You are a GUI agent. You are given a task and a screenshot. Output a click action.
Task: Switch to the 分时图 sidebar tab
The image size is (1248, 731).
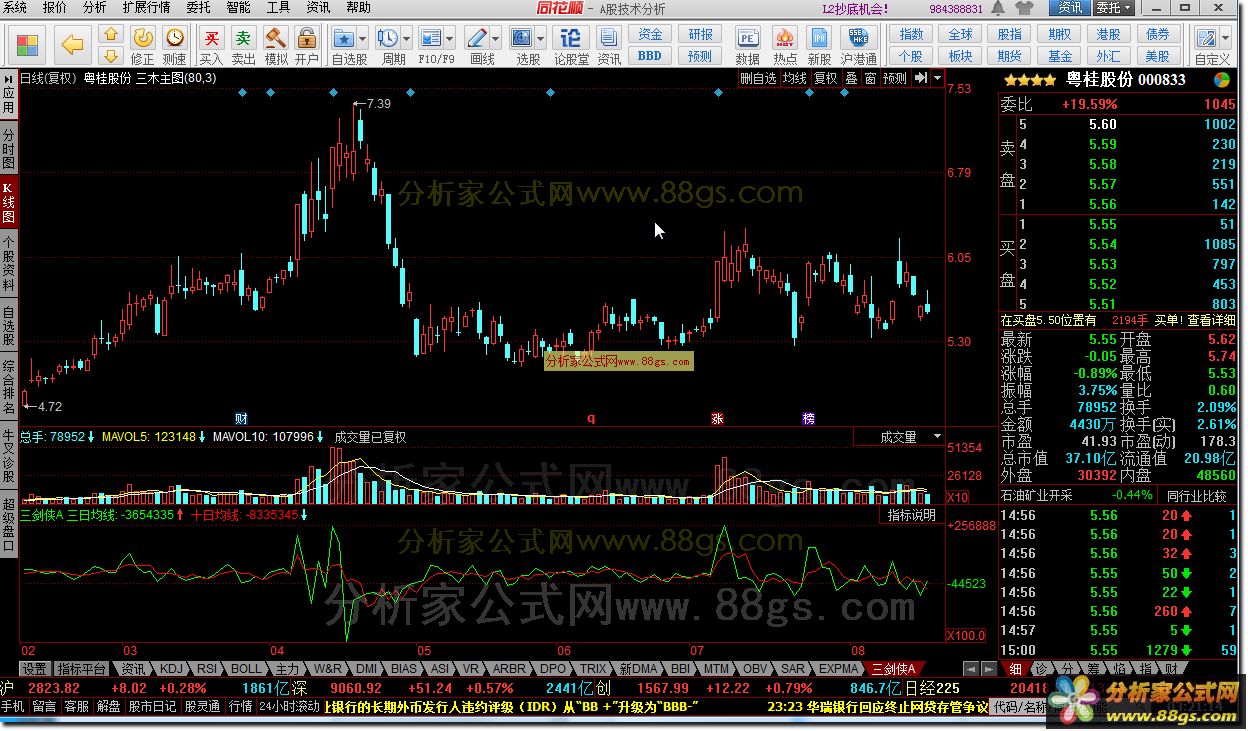click(9, 149)
